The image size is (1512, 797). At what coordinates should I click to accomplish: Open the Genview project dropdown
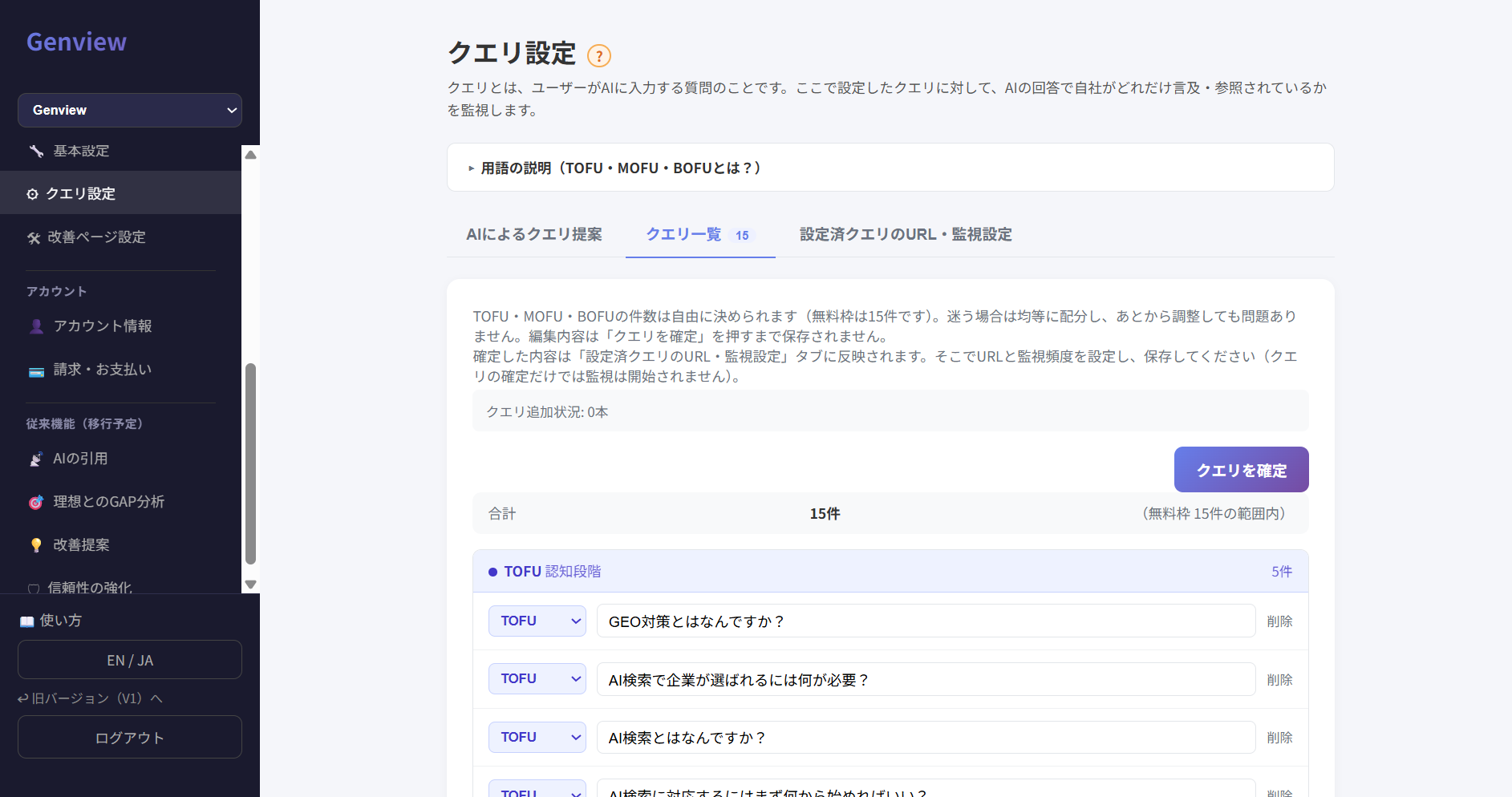click(130, 110)
